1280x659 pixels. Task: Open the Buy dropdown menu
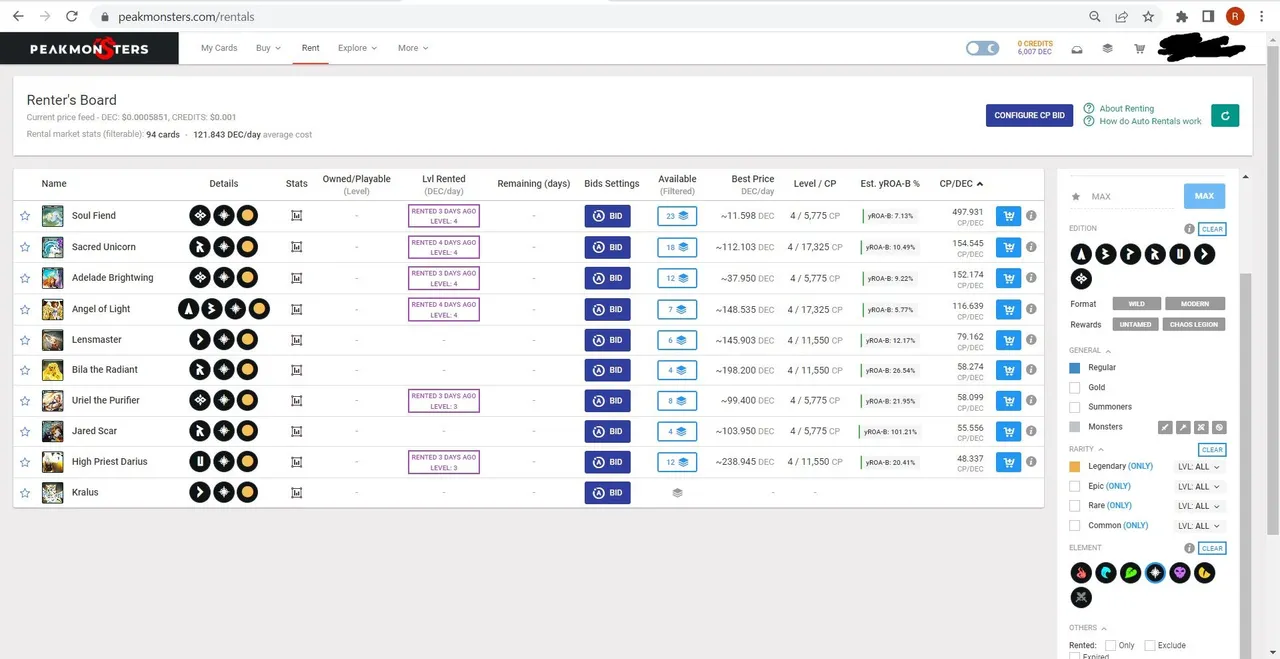pos(268,48)
